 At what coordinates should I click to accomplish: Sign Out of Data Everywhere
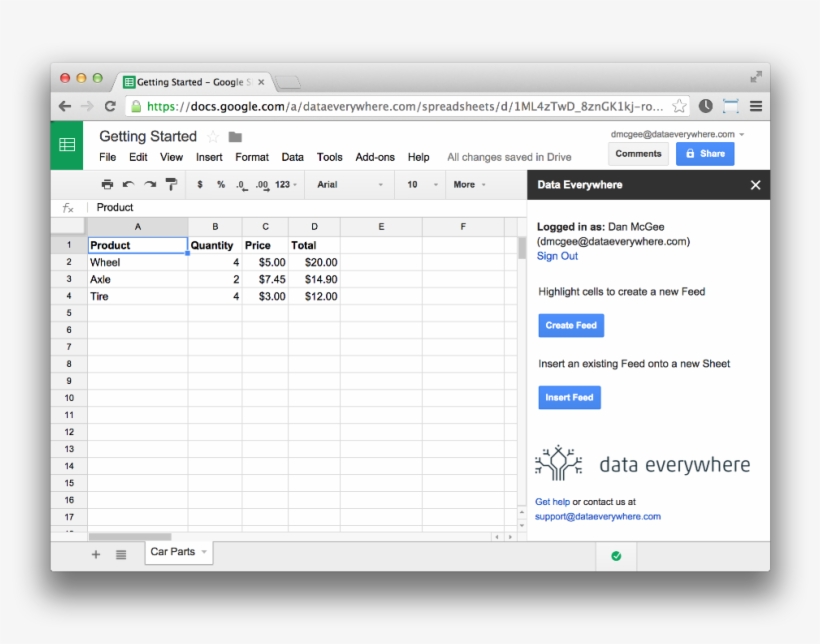pyautogui.click(x=557, y=256)
